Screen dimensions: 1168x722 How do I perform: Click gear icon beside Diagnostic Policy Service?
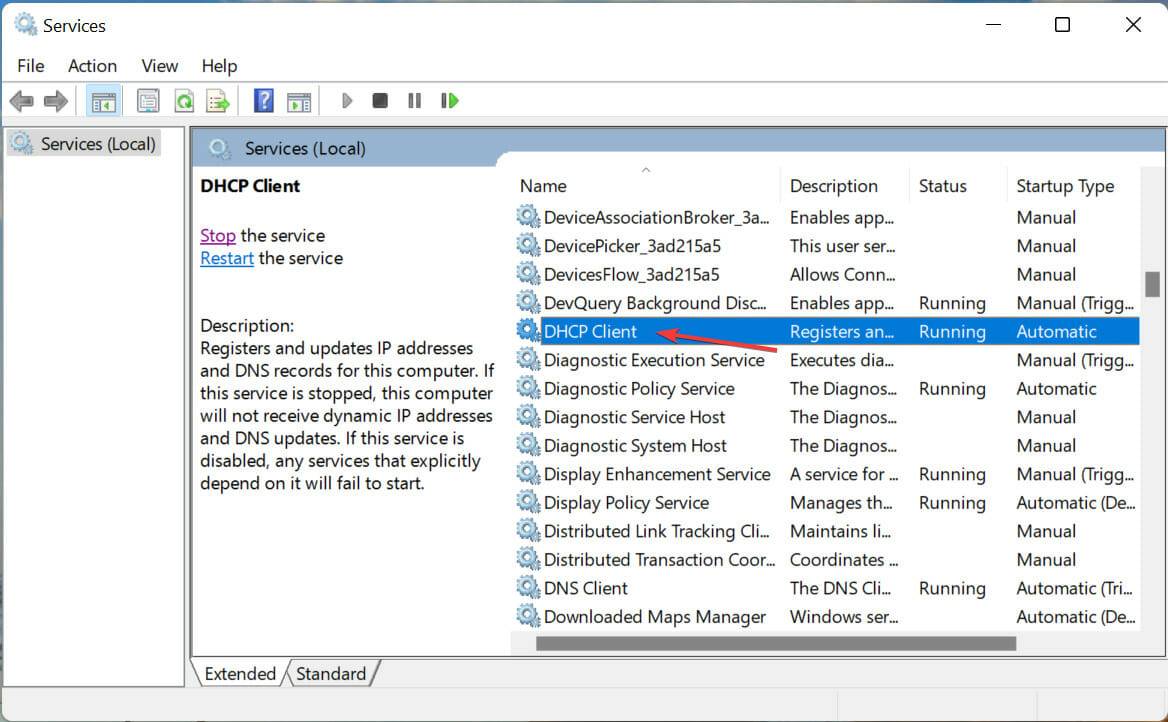coord(528,387)
